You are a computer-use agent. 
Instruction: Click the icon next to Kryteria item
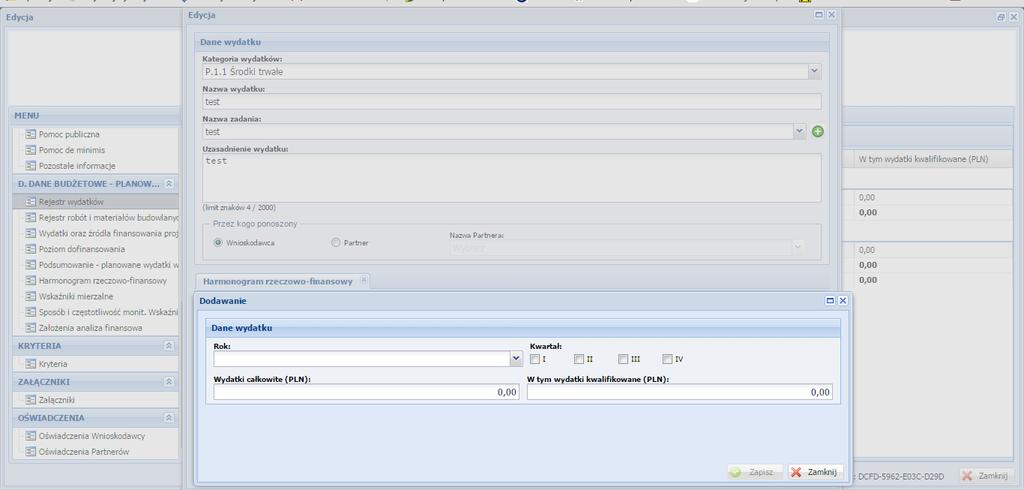pyautogui.click(x=30, y=364)
